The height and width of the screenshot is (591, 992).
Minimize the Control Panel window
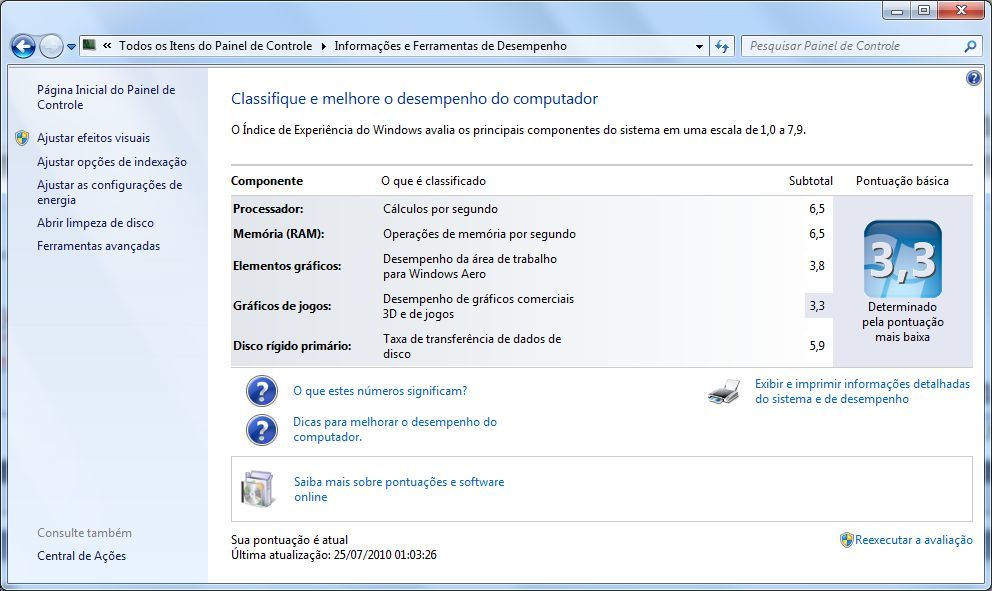click(x=896, y=10)
